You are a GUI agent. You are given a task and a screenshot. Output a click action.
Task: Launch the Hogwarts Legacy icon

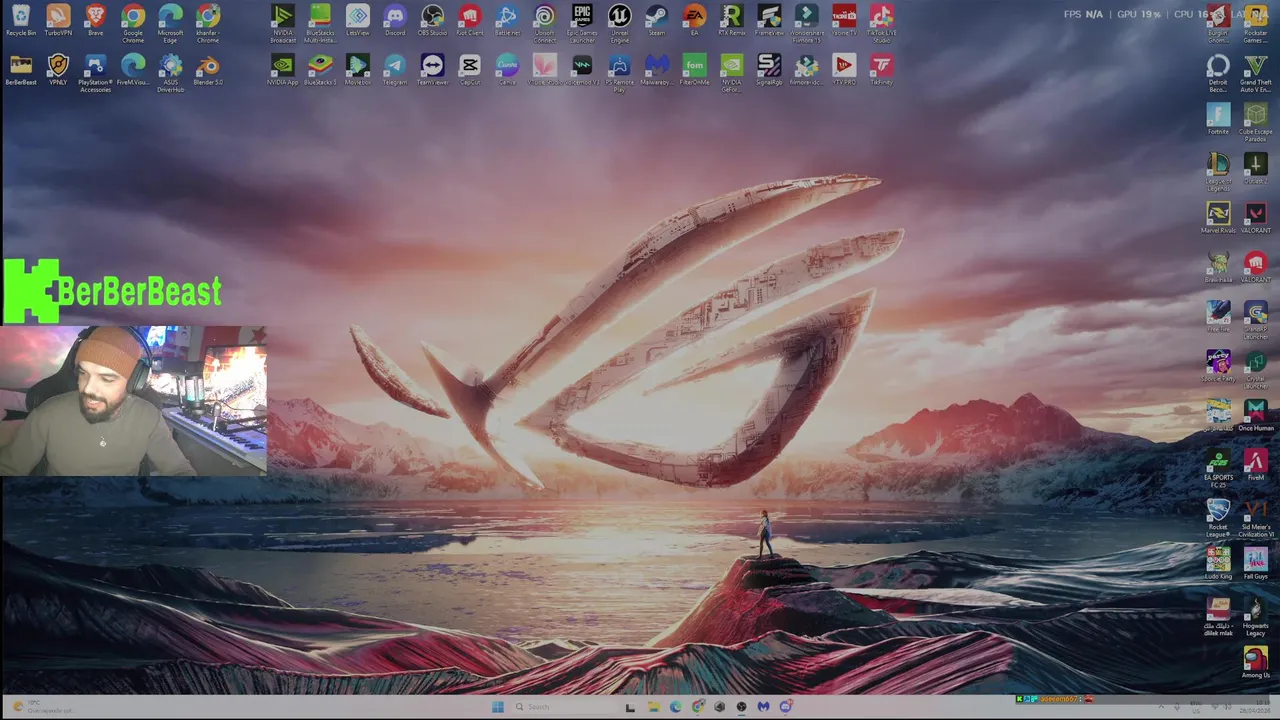(x=1255, y=617)
